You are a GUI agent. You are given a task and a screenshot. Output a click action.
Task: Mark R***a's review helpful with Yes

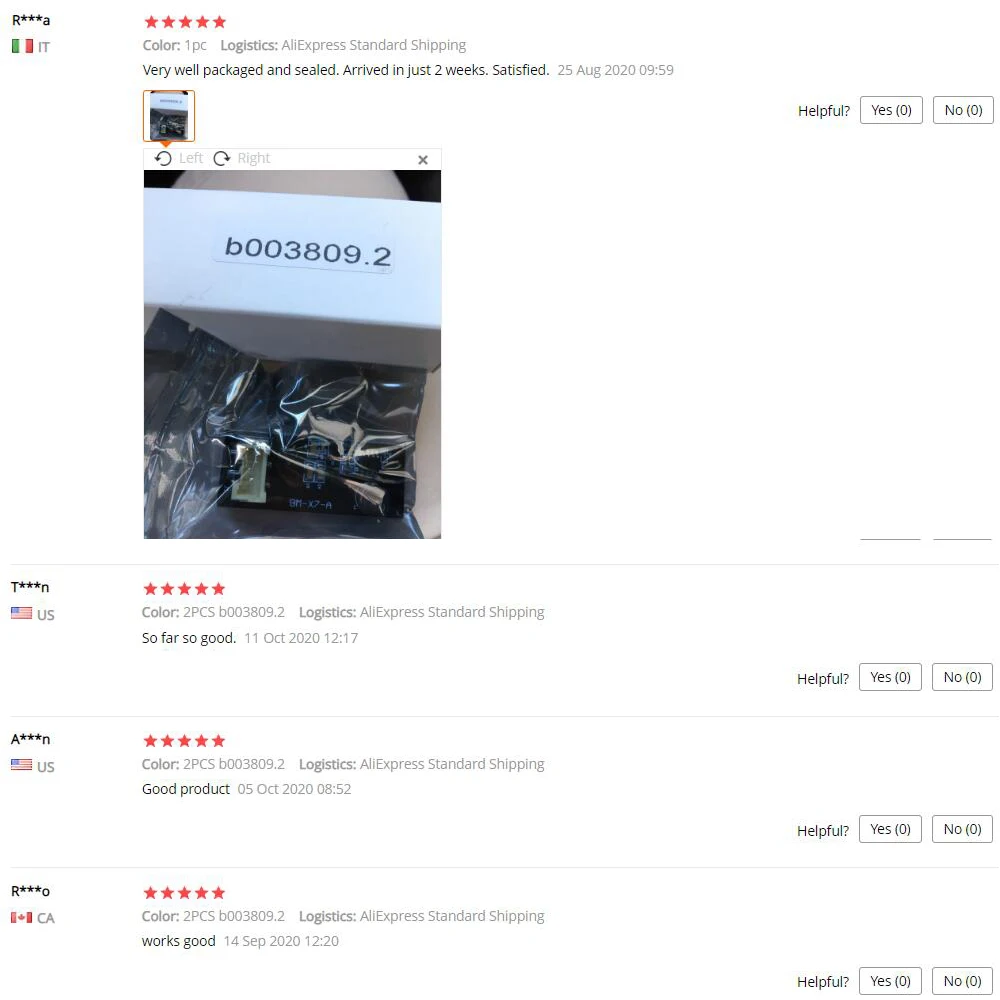[891, 110]
